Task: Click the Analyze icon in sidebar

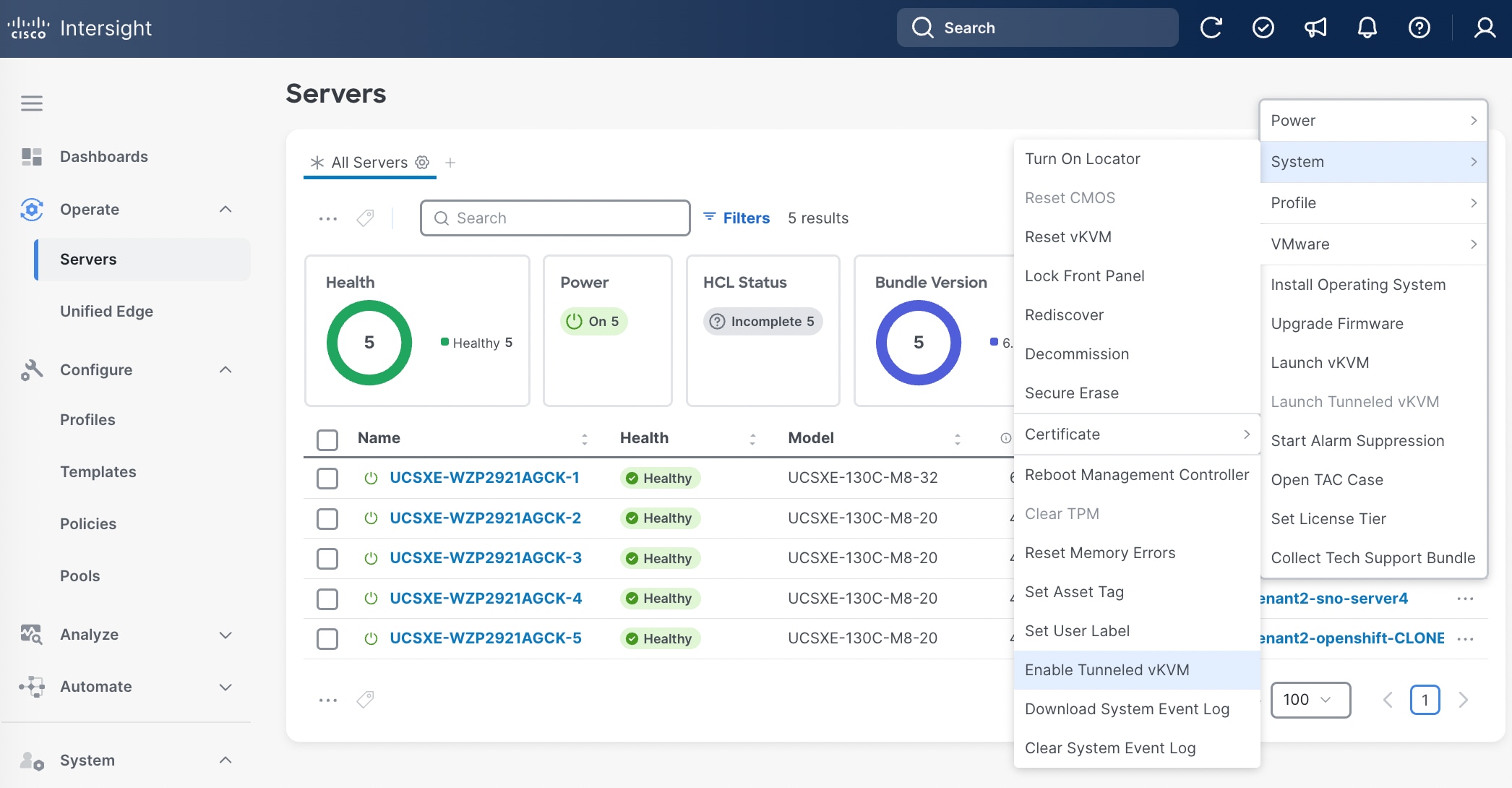Action: [32, 635]
